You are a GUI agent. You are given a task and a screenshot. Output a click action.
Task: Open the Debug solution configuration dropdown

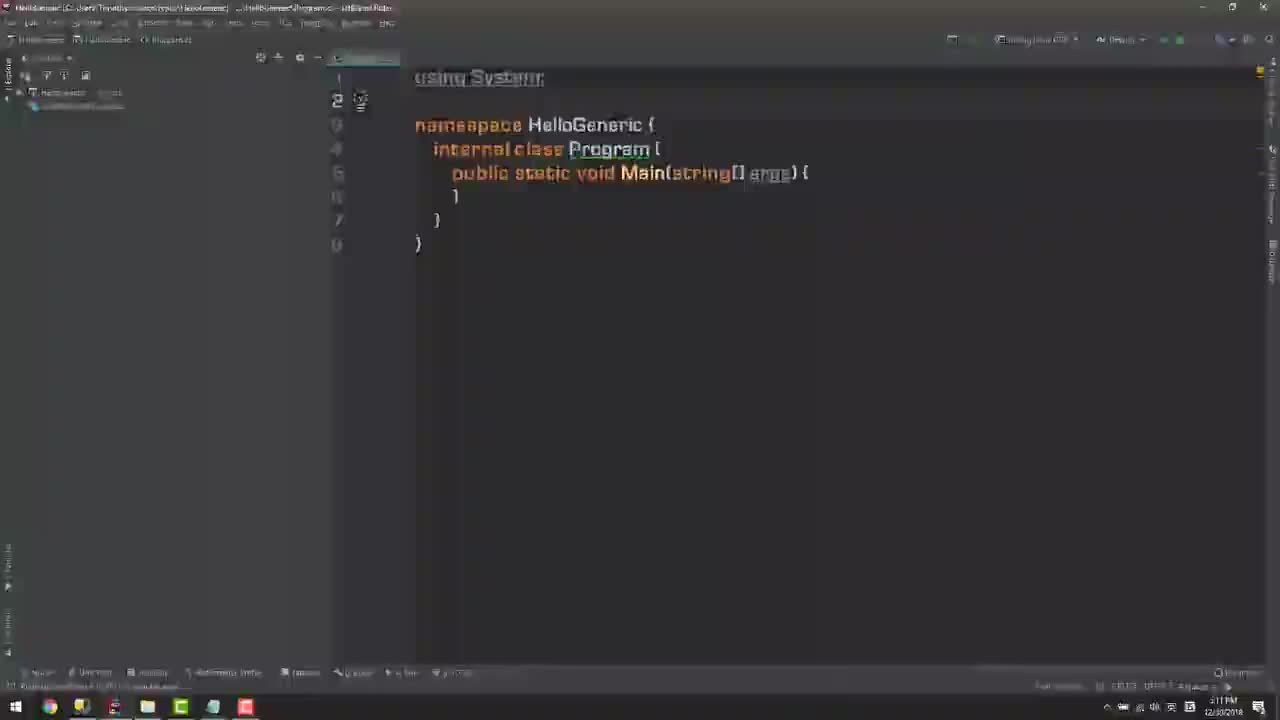point(1120,40)
